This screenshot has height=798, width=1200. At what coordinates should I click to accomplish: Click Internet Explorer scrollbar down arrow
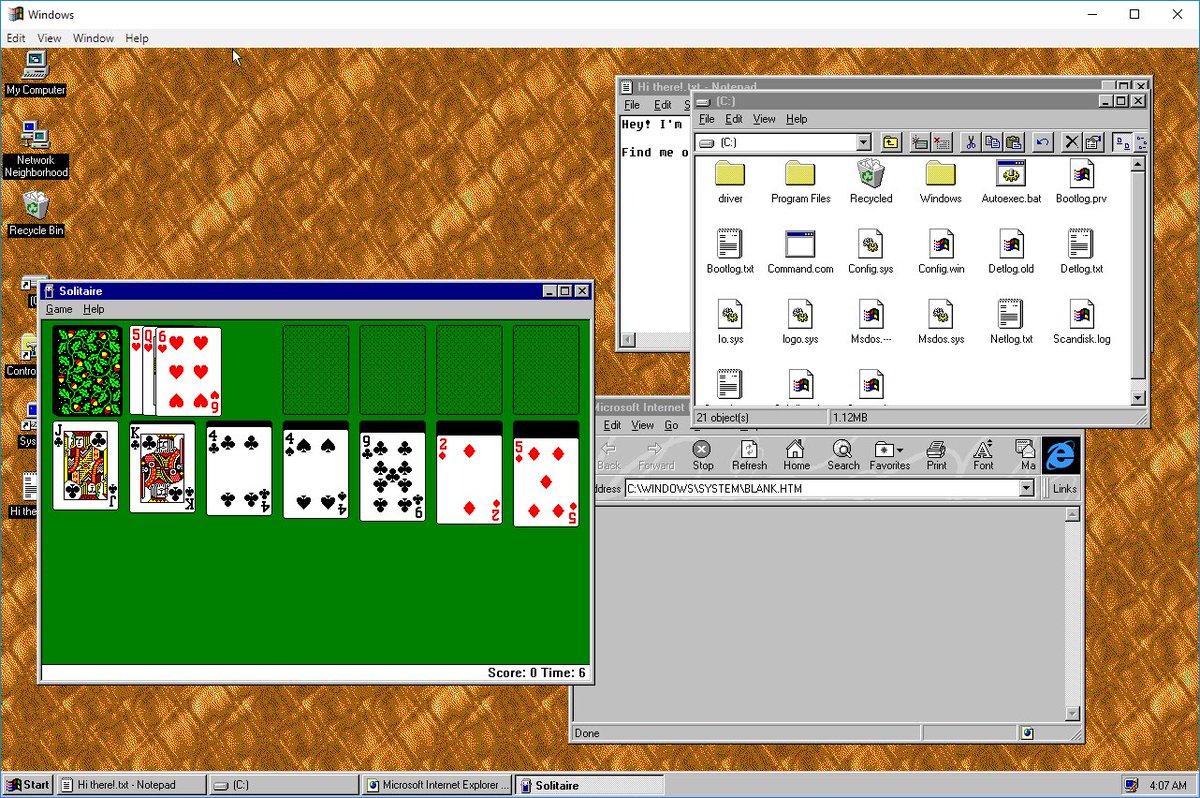[x=1072, y=714]
